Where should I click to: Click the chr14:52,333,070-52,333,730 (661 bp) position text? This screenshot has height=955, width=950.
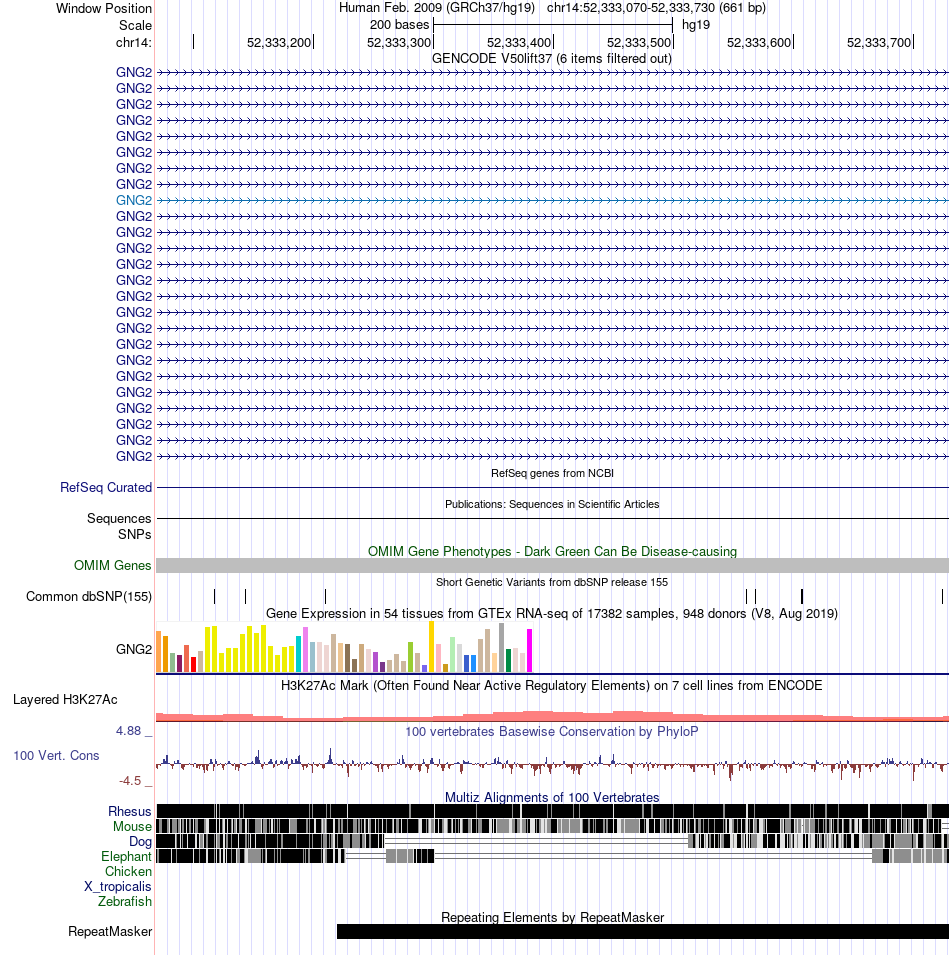pyautogui.click(x=656, y=8)
